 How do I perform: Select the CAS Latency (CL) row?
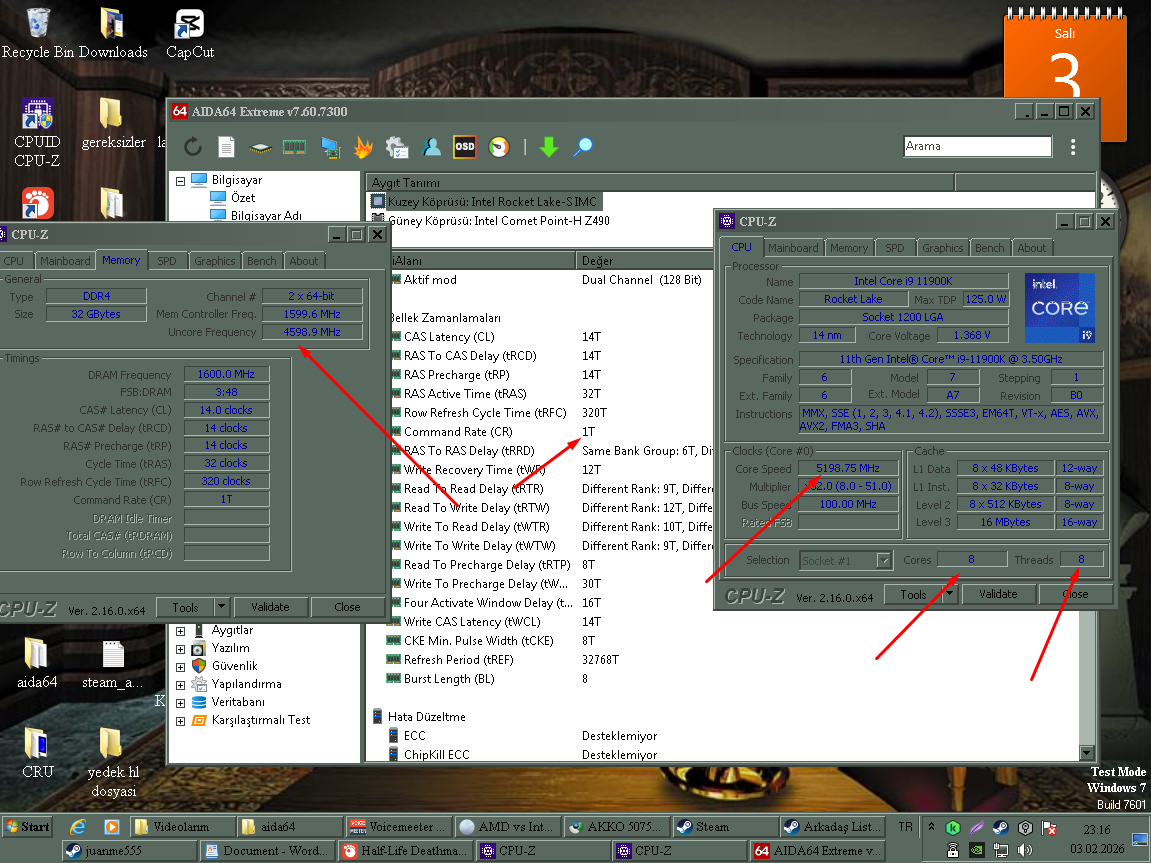pos(449,337)
